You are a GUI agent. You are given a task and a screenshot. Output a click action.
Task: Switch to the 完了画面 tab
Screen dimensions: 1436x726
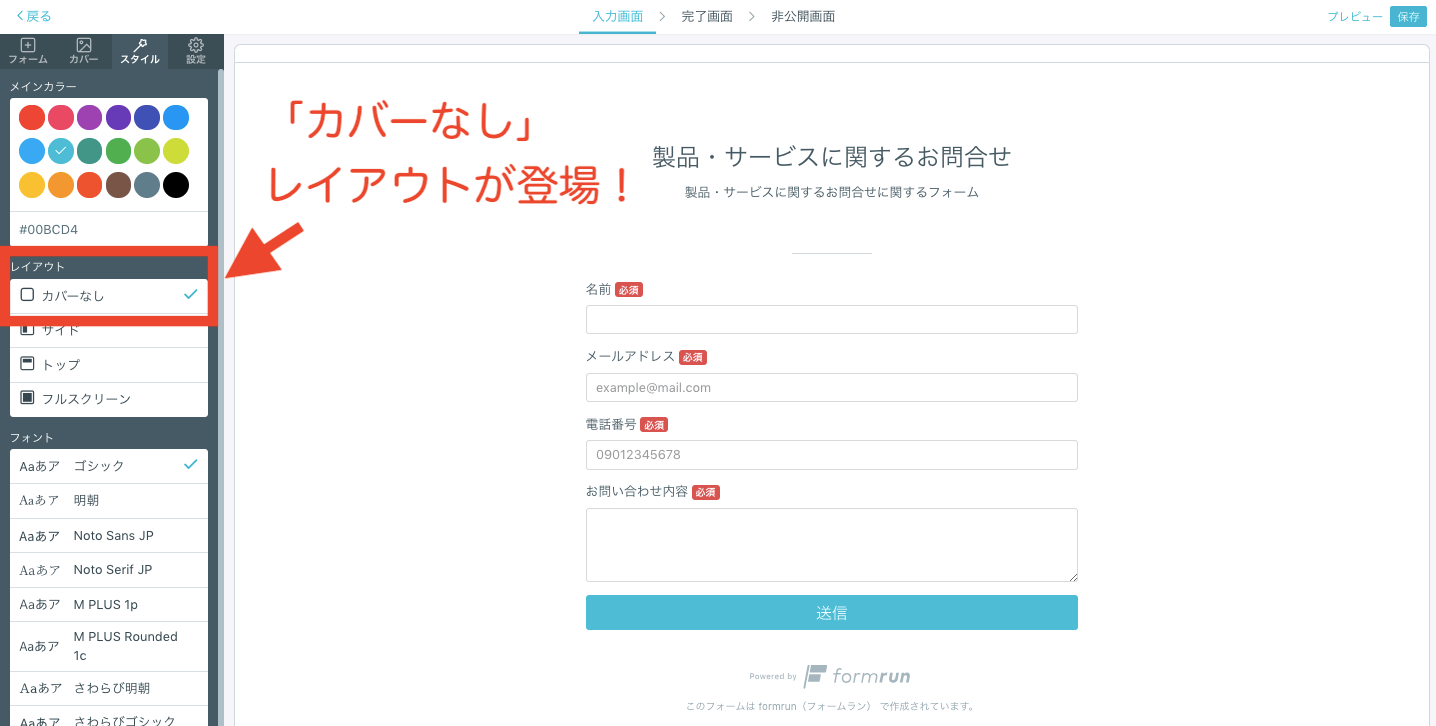707,16
